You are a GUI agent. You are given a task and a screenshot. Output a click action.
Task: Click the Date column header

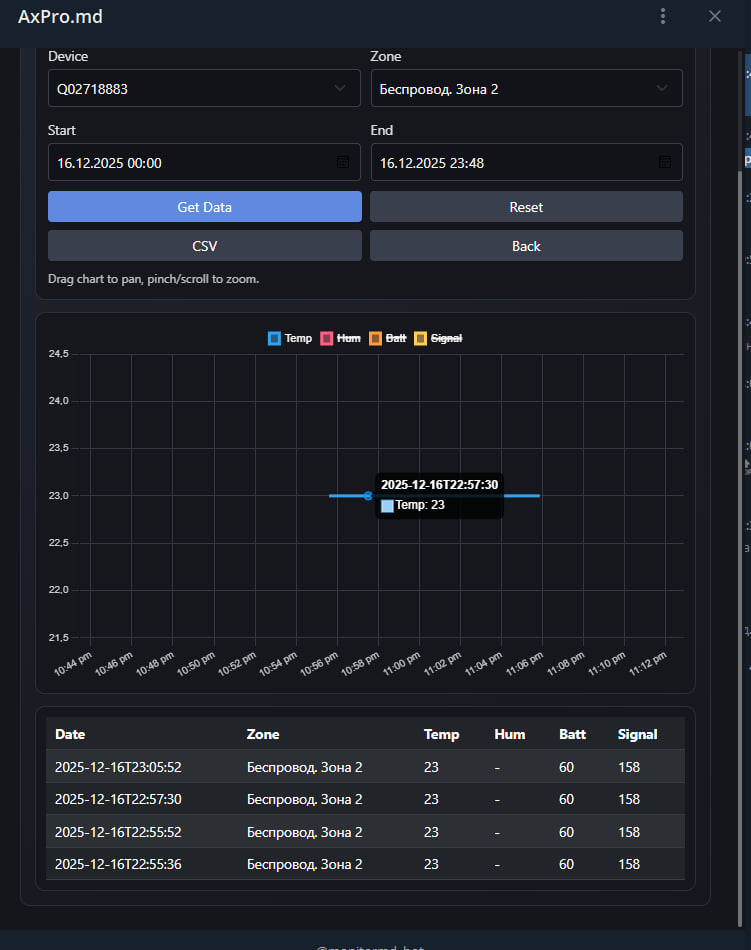[x=70, y=734]
